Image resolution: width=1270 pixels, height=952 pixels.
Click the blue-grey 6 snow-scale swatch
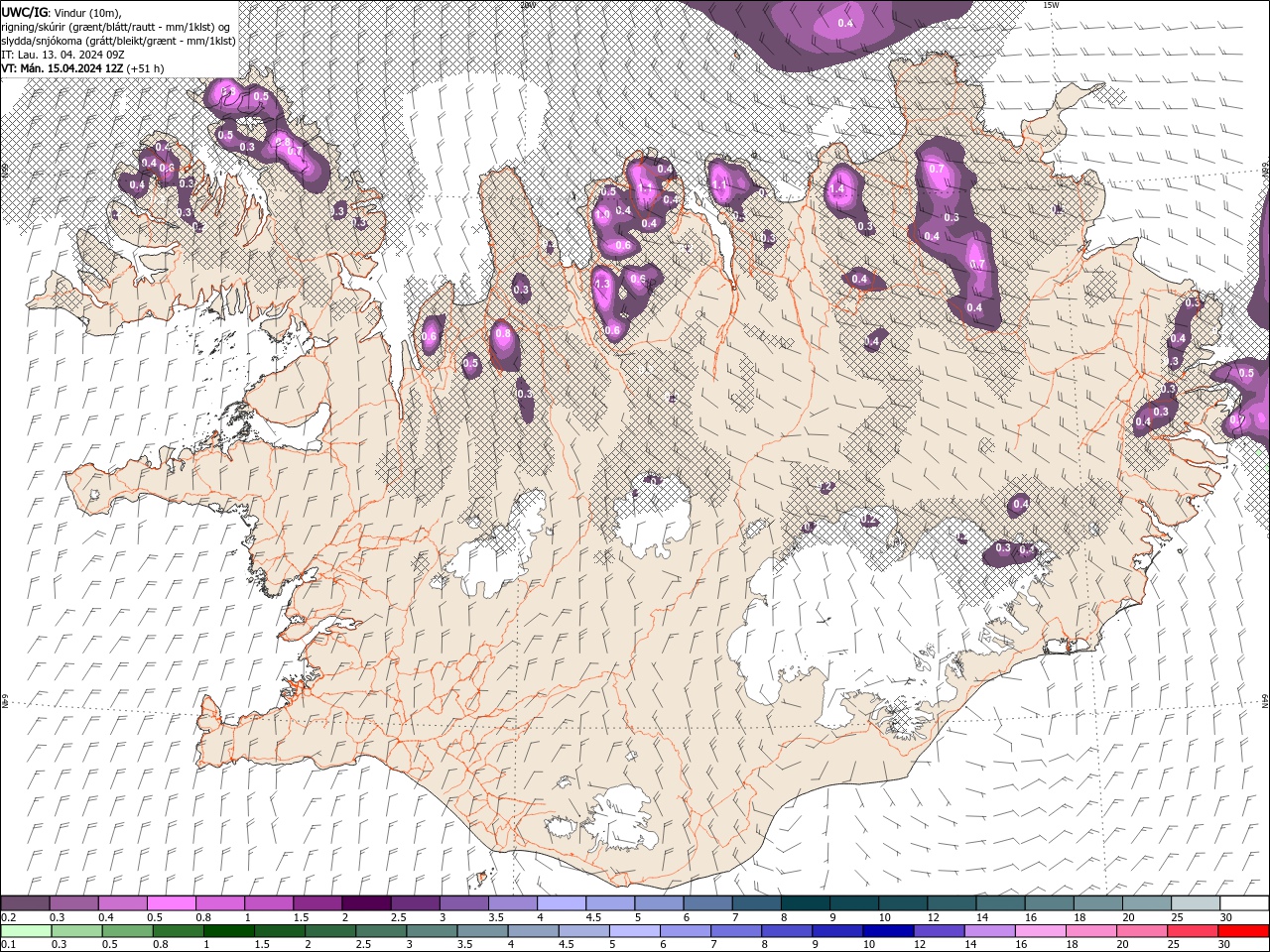(706, 903)
